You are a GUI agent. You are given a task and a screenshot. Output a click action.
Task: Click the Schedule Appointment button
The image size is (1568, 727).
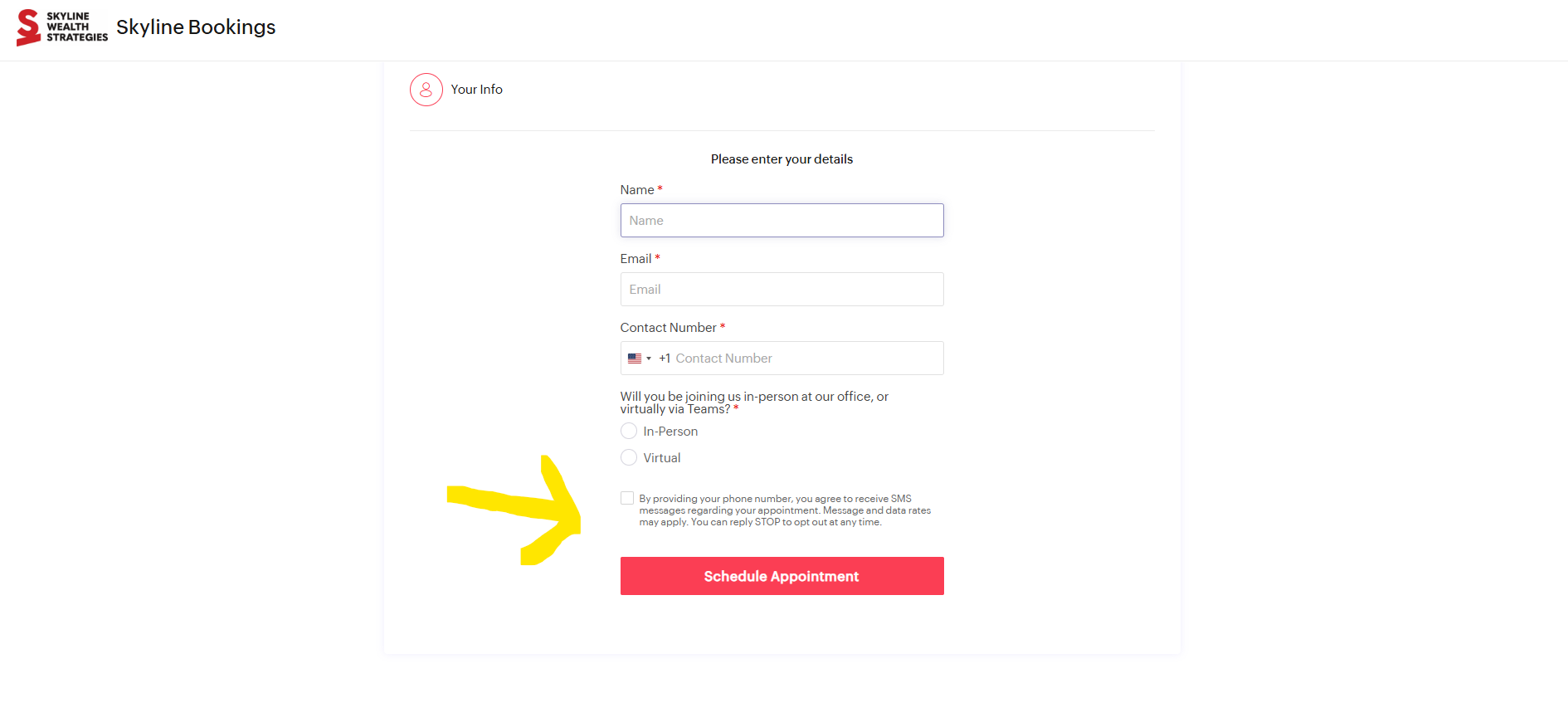click(x=782, y=576)
